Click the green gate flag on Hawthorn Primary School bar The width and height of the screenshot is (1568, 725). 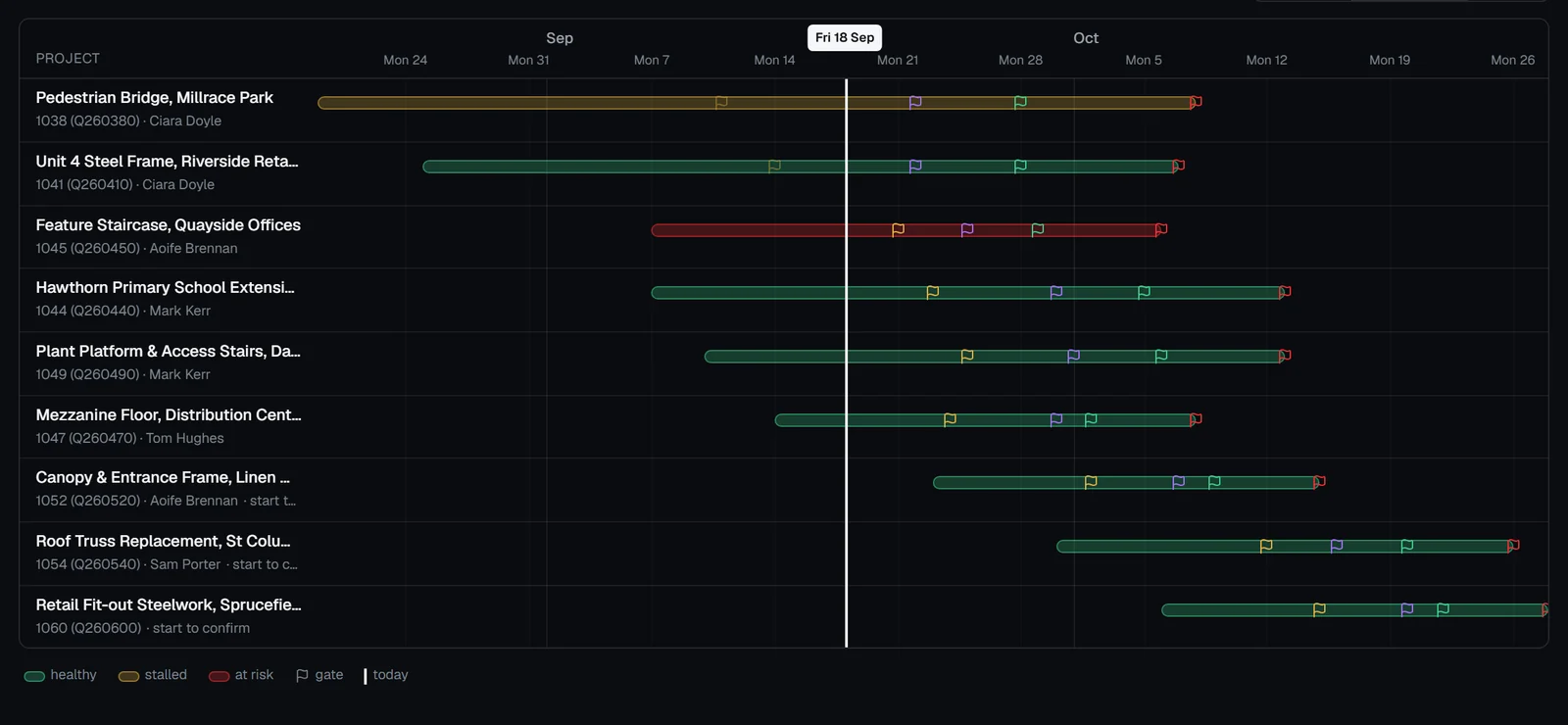coord(1144,292)
